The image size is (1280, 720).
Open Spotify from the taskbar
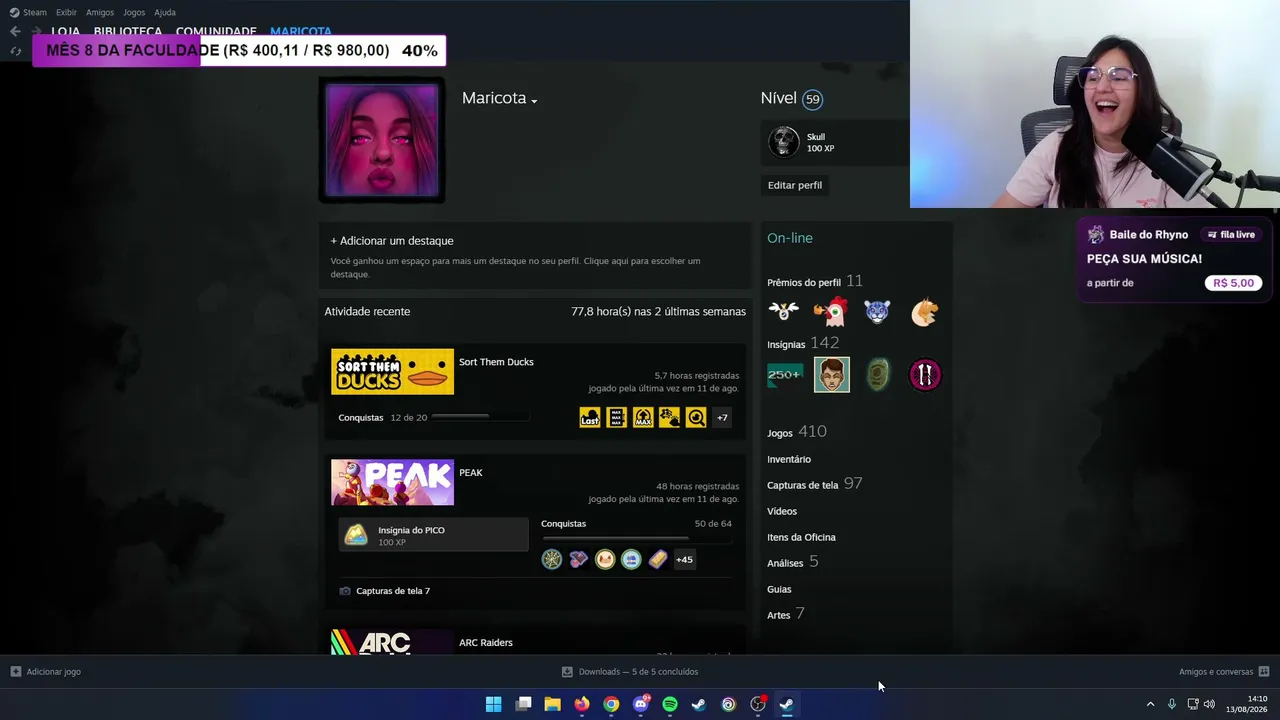[670, 704]
